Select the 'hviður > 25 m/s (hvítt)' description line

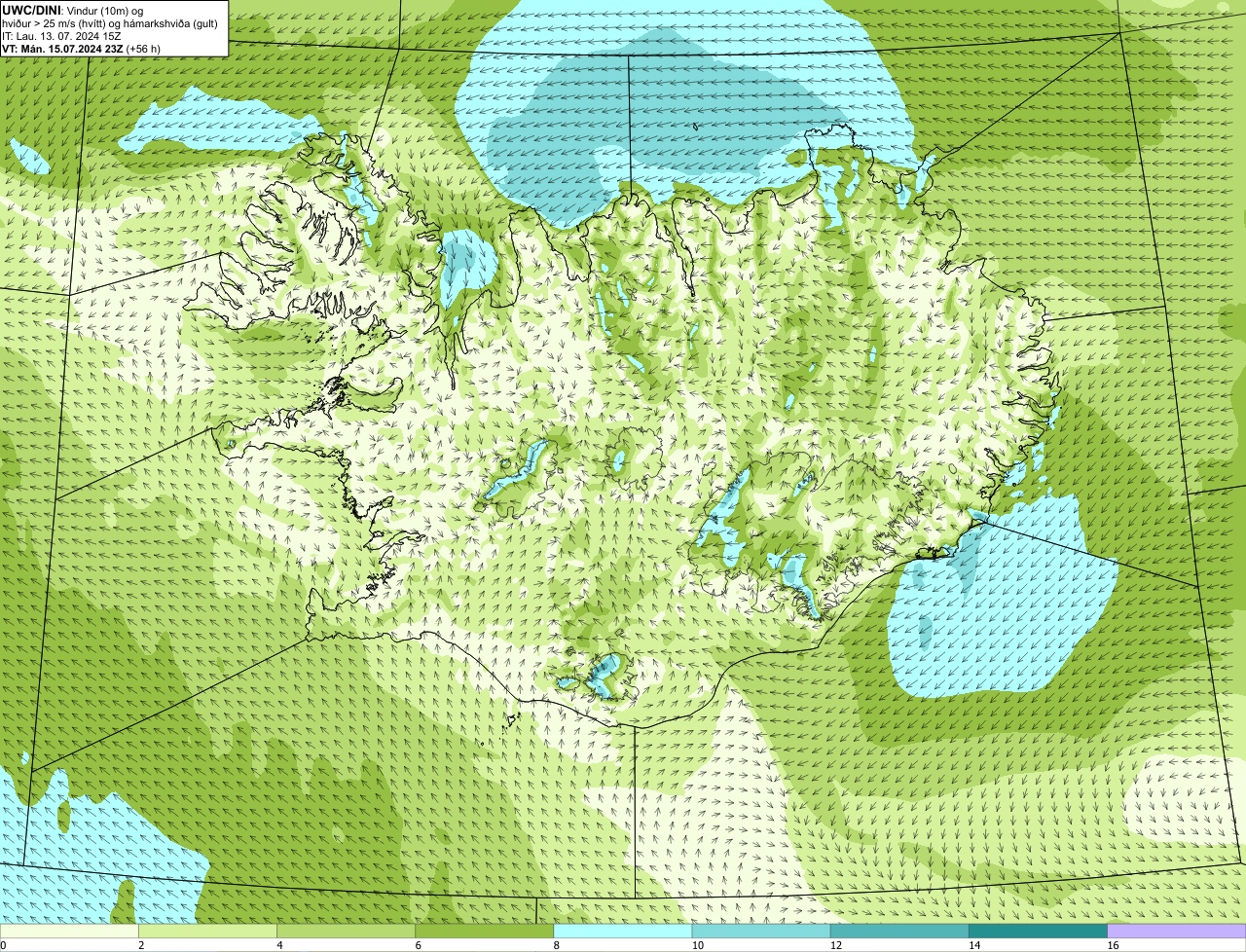[110, 23]
